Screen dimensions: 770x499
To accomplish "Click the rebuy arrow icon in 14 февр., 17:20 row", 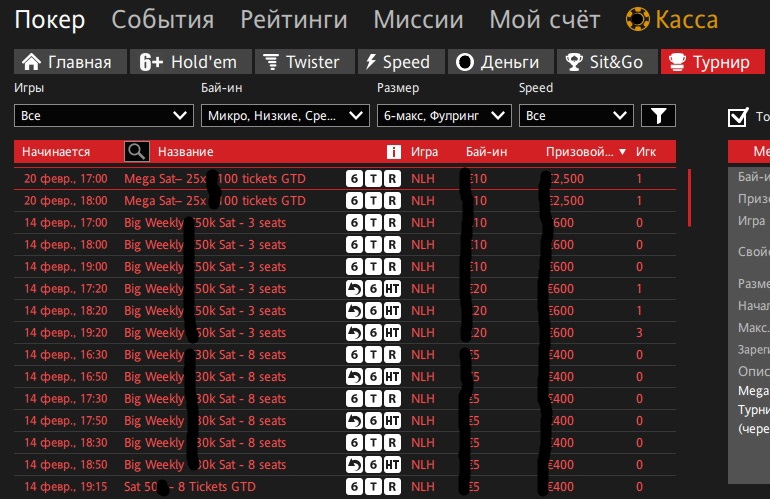I will (355, 289).
